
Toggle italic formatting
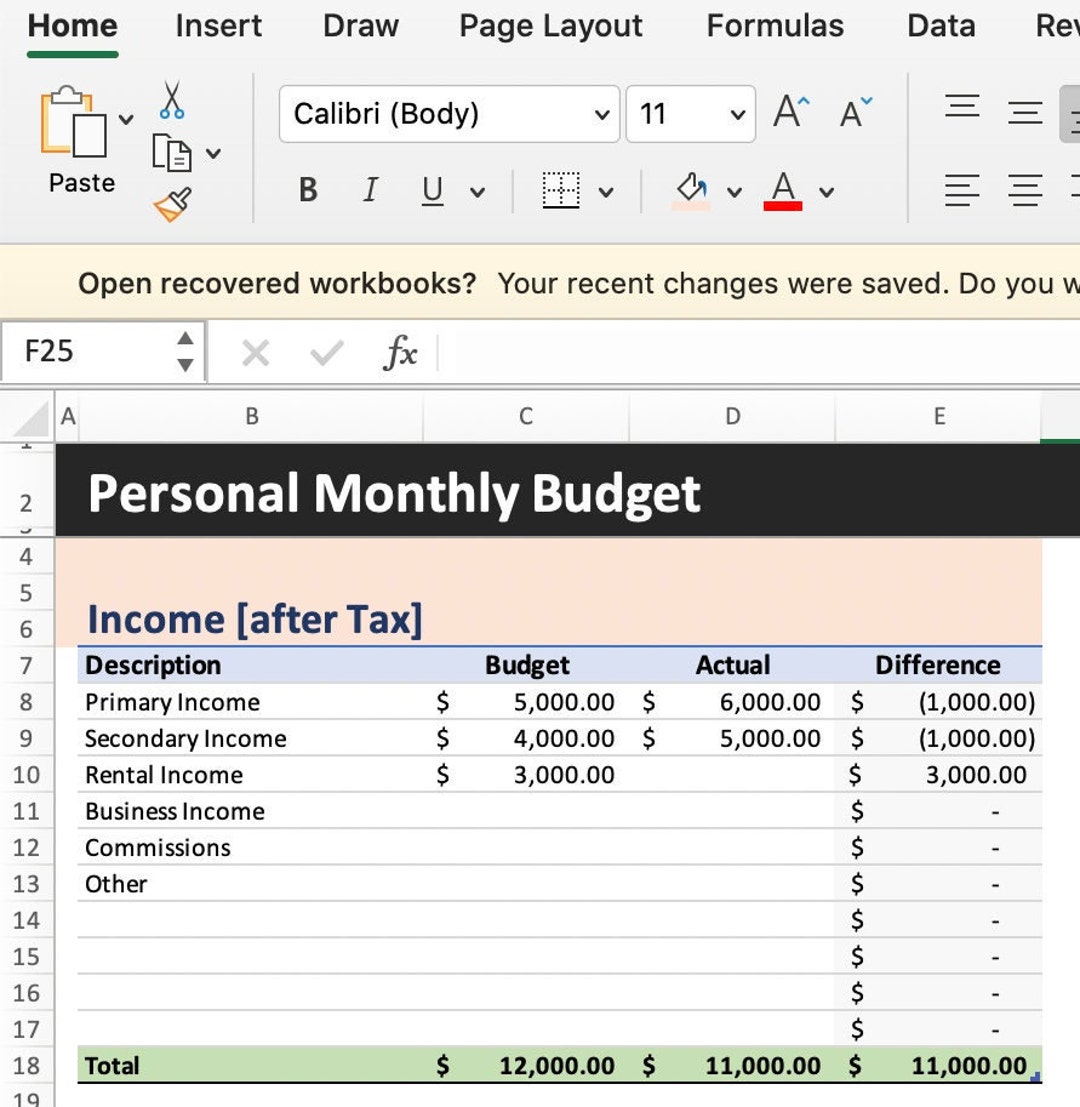pos(369,190)
